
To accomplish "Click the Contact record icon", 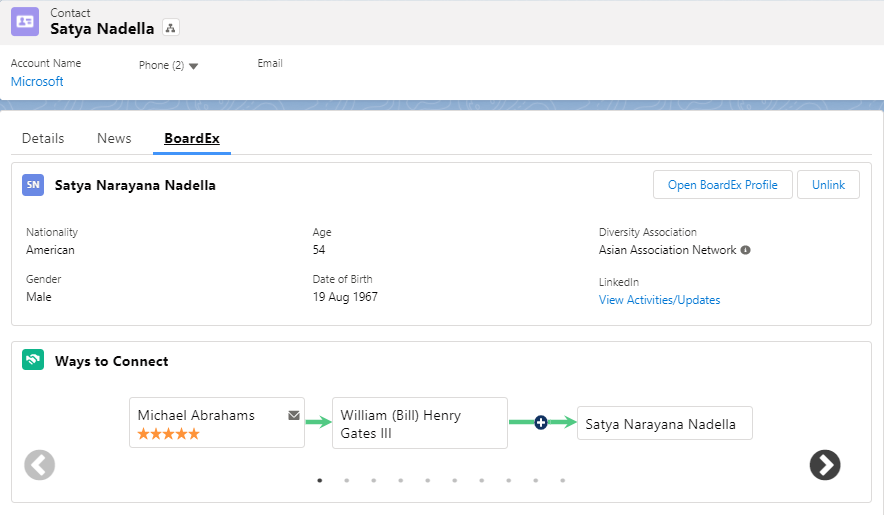I will 25,21.
